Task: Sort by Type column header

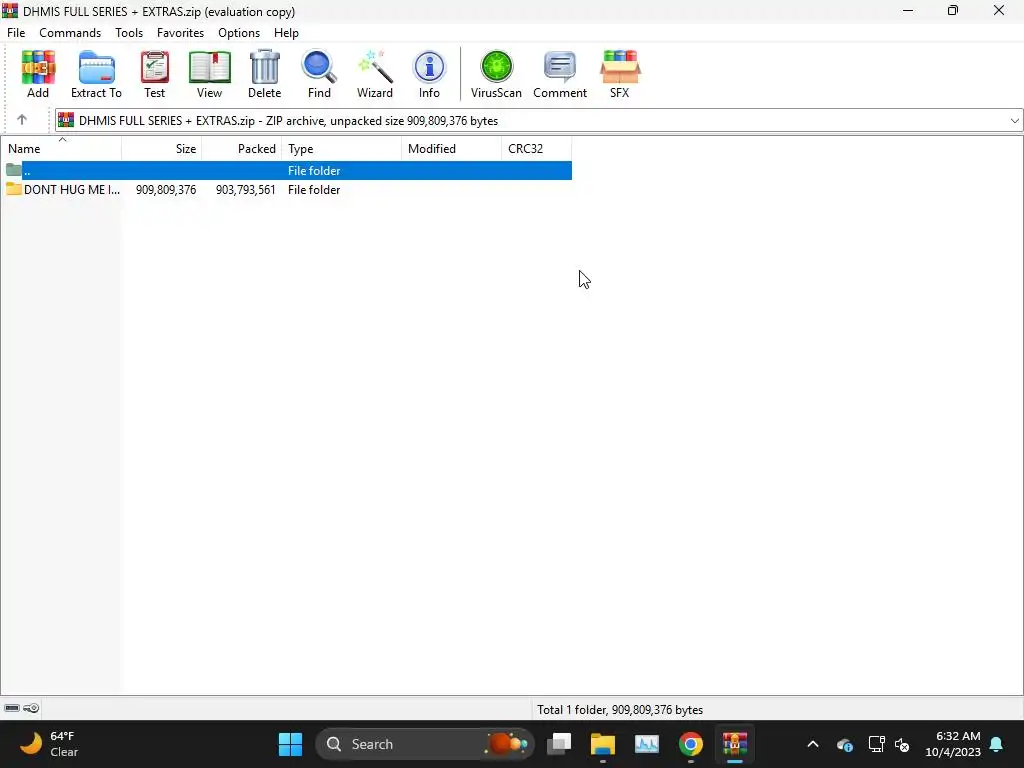Action: 342,149
